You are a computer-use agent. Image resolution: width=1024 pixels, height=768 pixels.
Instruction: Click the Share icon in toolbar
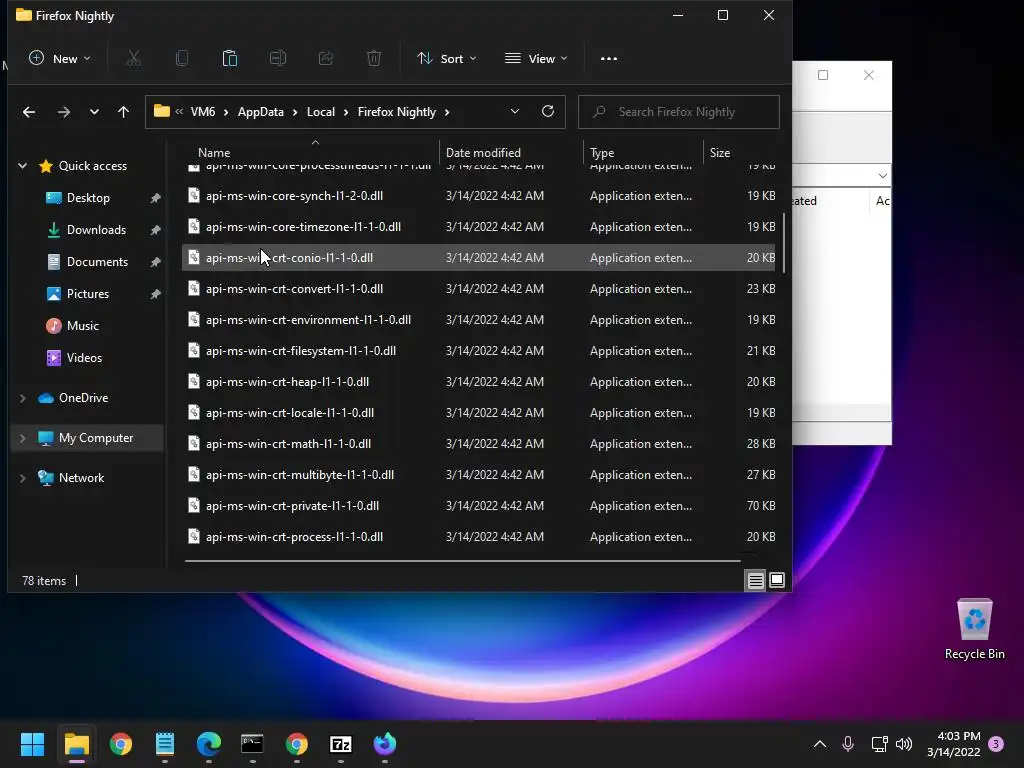pos(326,59)
